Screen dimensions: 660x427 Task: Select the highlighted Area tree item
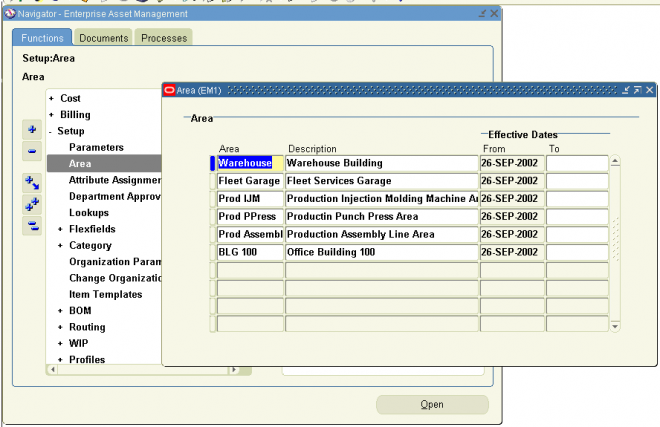click(104, 163)
